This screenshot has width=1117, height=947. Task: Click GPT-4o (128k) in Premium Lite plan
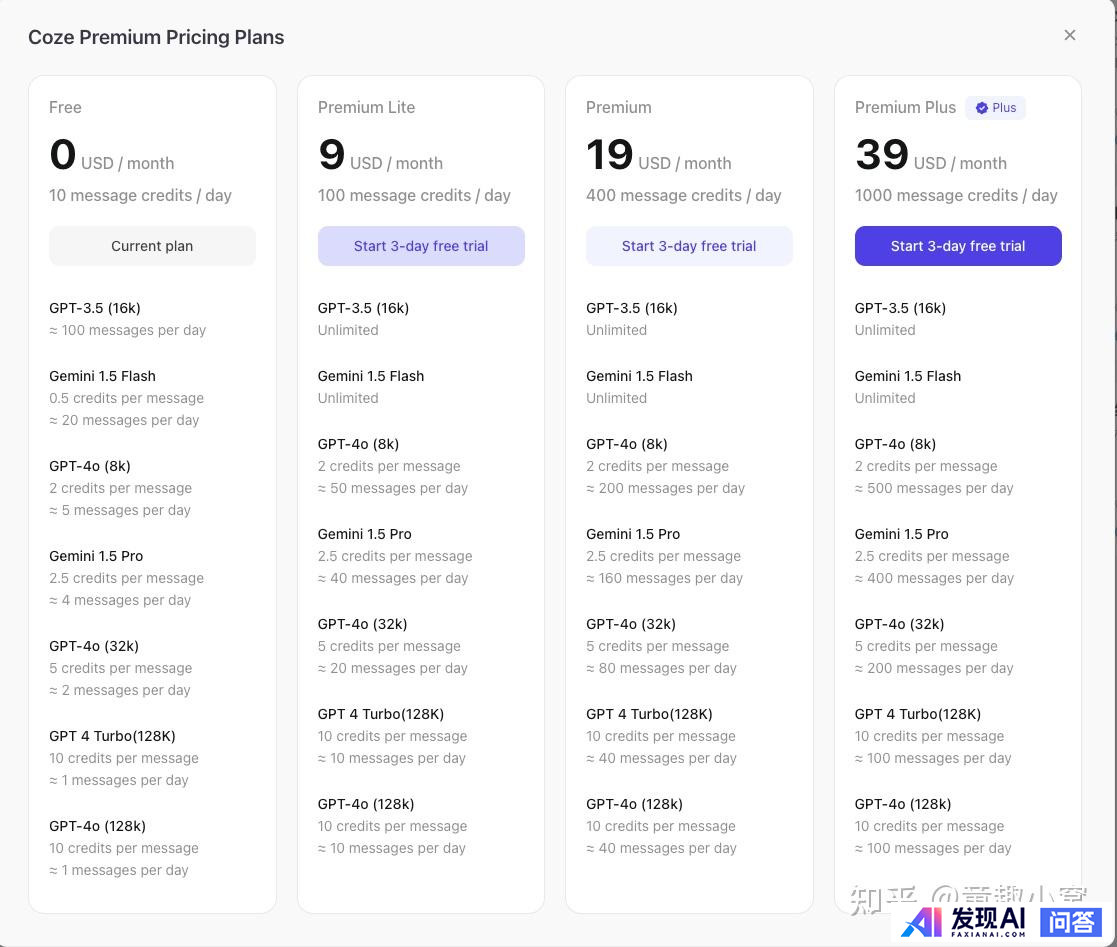click(366, 804)
